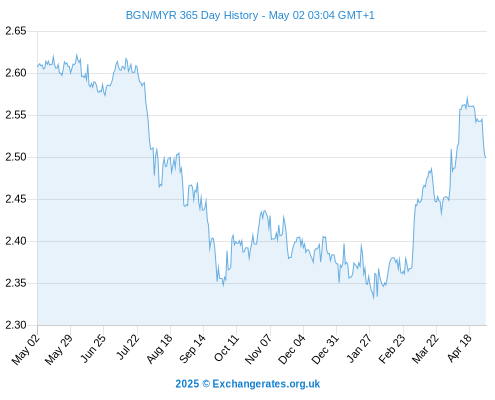This screenshot has height=400, width=495.
Task: Select the Mar 22 date label
Action: 425,349
